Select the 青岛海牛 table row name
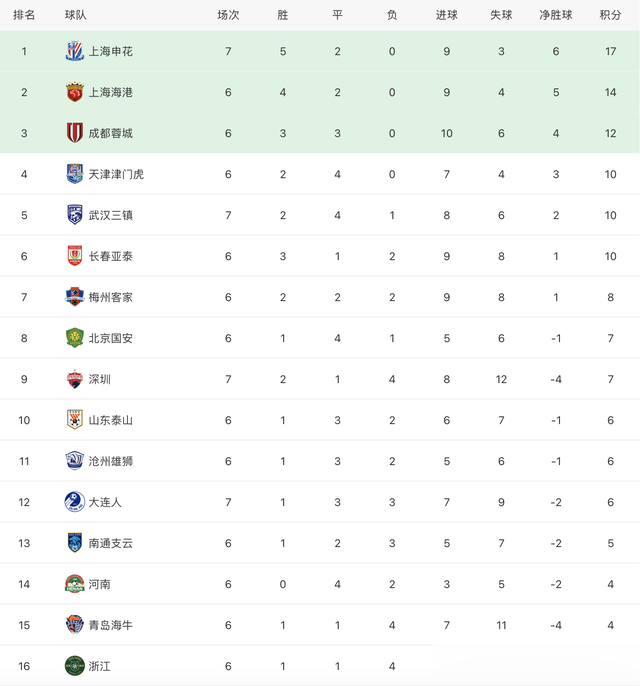Viewport: 640px width, 686px height. tap(110, 625)
